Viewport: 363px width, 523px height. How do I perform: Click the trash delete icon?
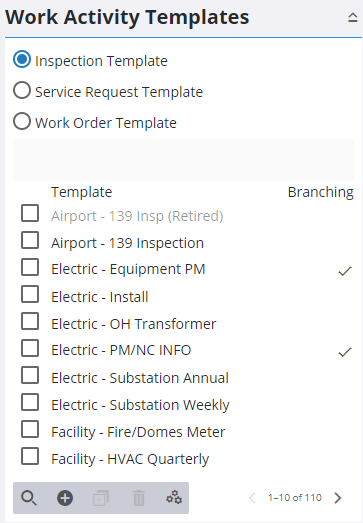[139, 498]
